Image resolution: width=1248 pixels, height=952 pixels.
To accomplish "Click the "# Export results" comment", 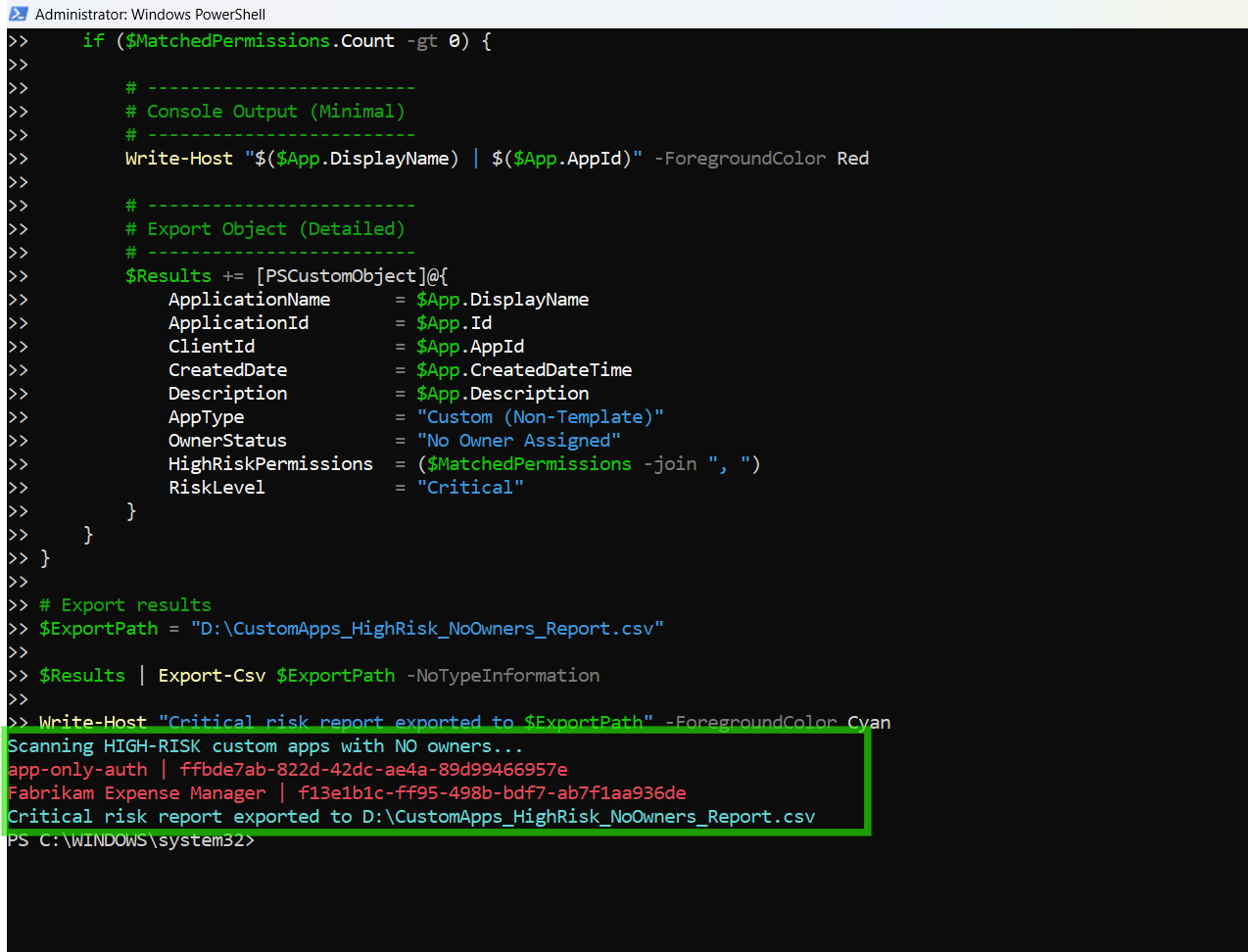I will [x=125, y=605].
